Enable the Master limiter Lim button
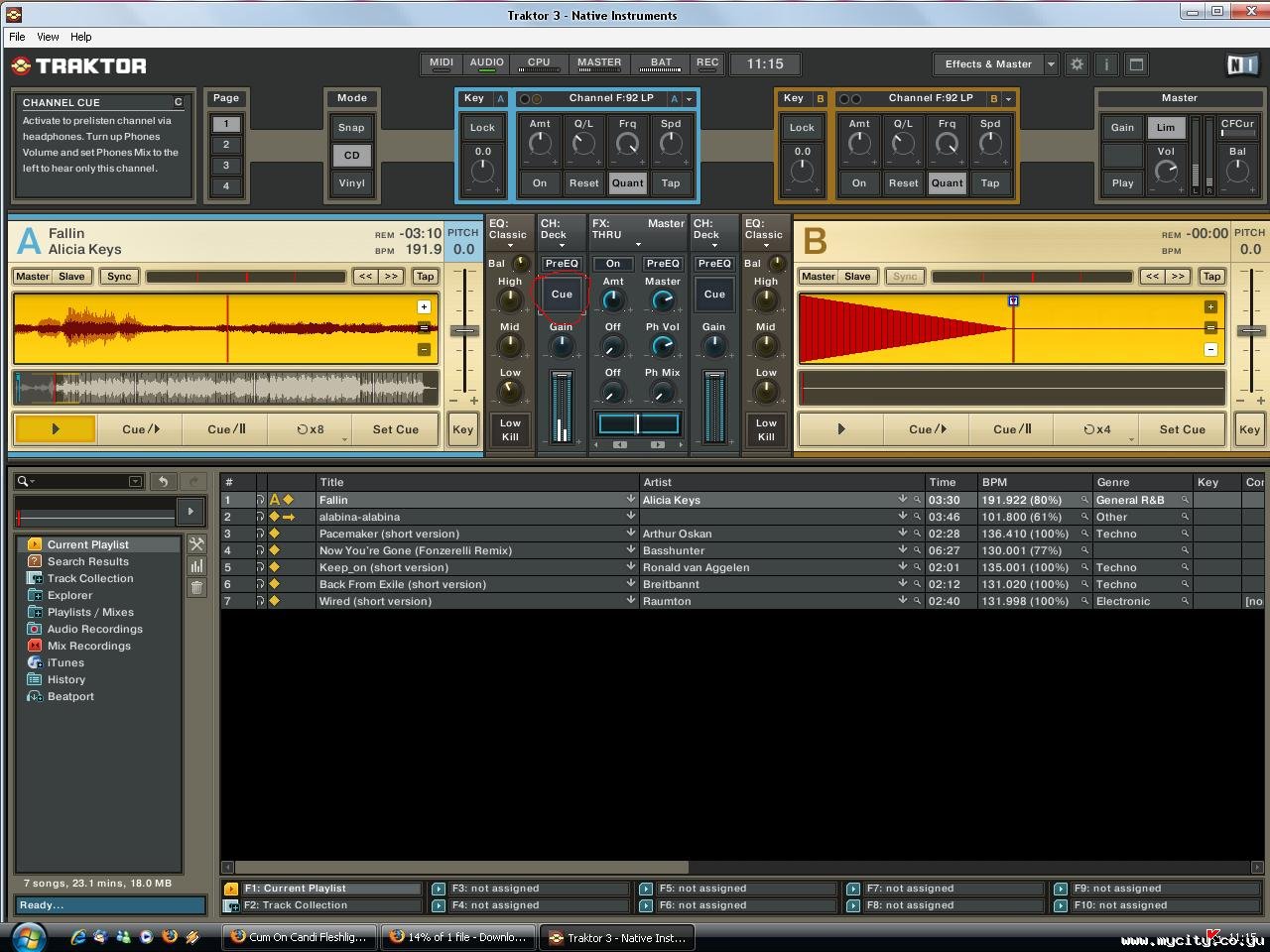The image size is (1270, 952). [1166, 128]
